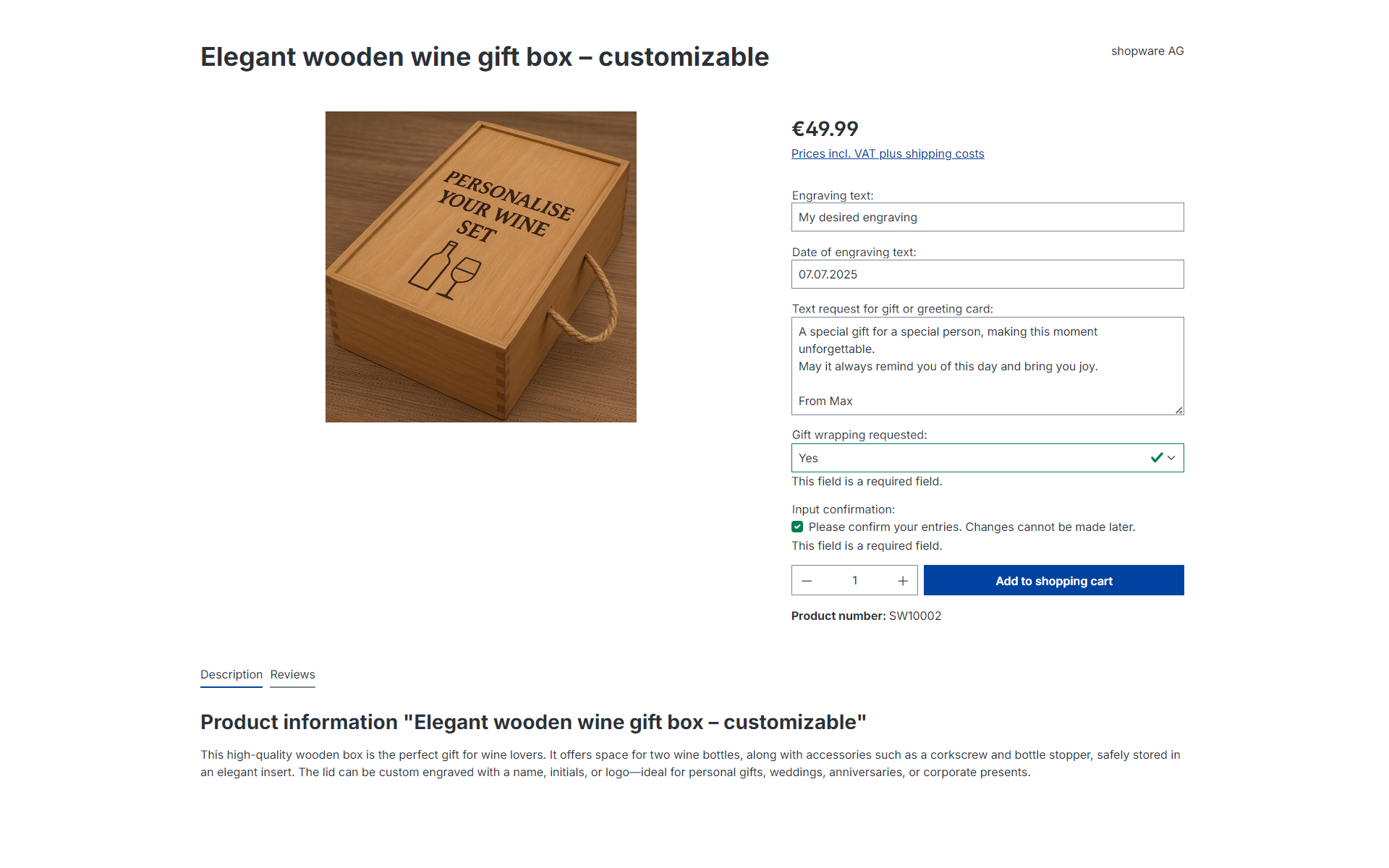Click the product number SW10002 text
1389x868 pixels.
914,616
